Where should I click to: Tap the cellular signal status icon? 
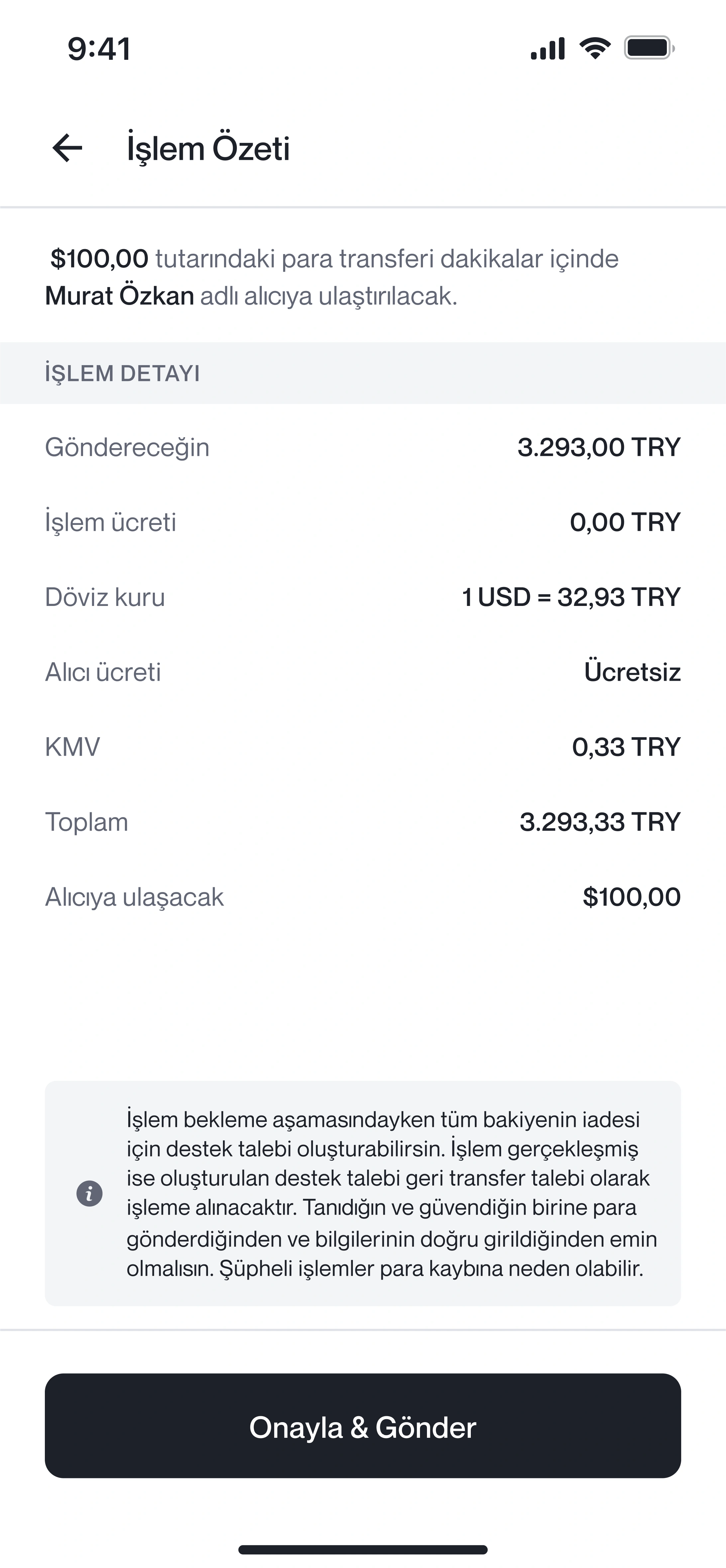548,48
